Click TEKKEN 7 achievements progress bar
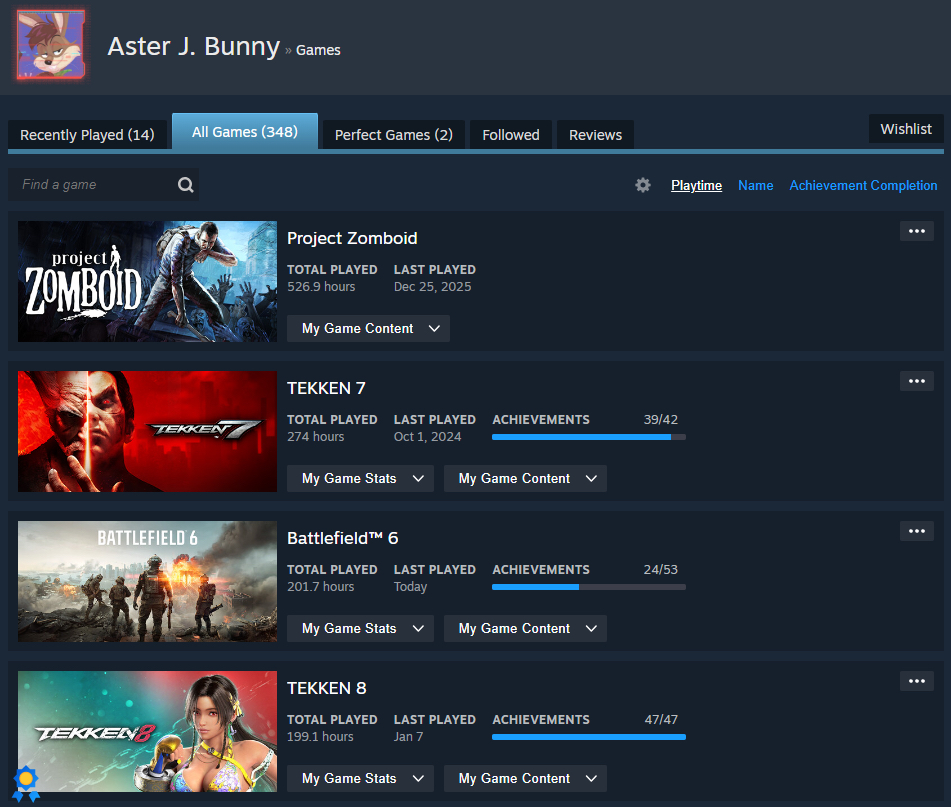This screenshot has height=807, width=951. click(588, 437)
